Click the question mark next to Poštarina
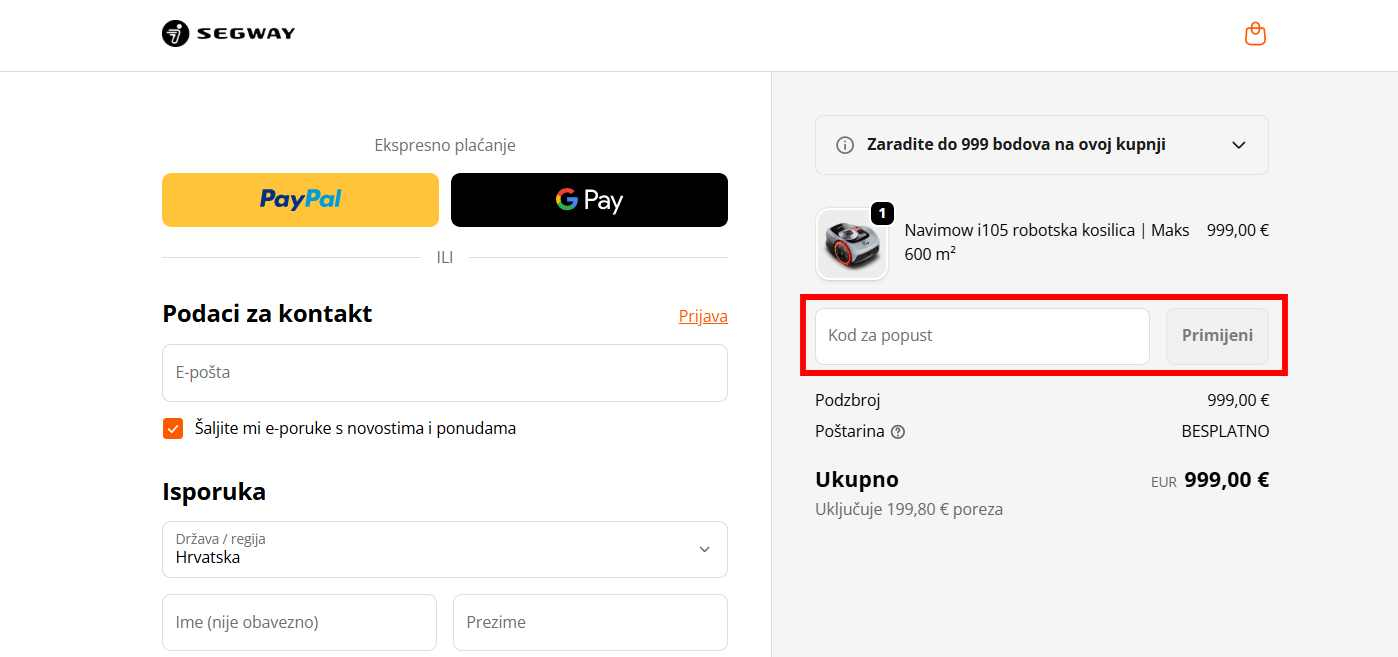The width and height of the screenshot is (1398, 657). click(x=897, y=432)
